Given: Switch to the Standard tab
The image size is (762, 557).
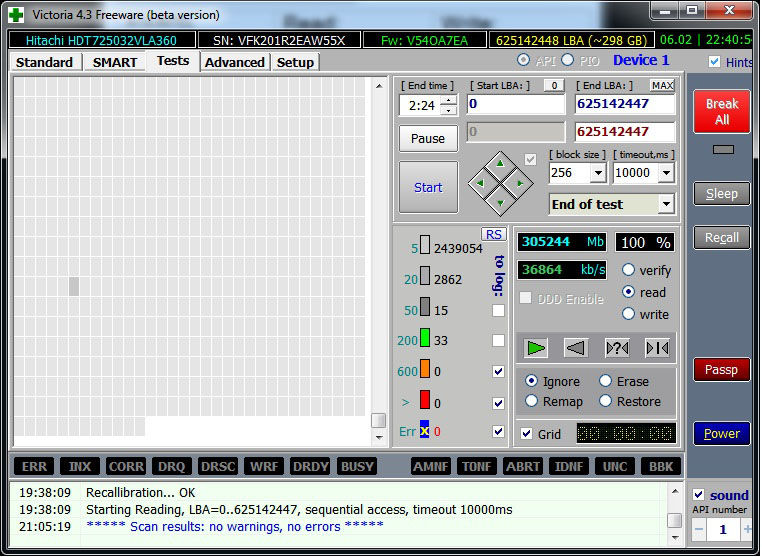Looking at the screenshot, I should (x=44, y=62).
